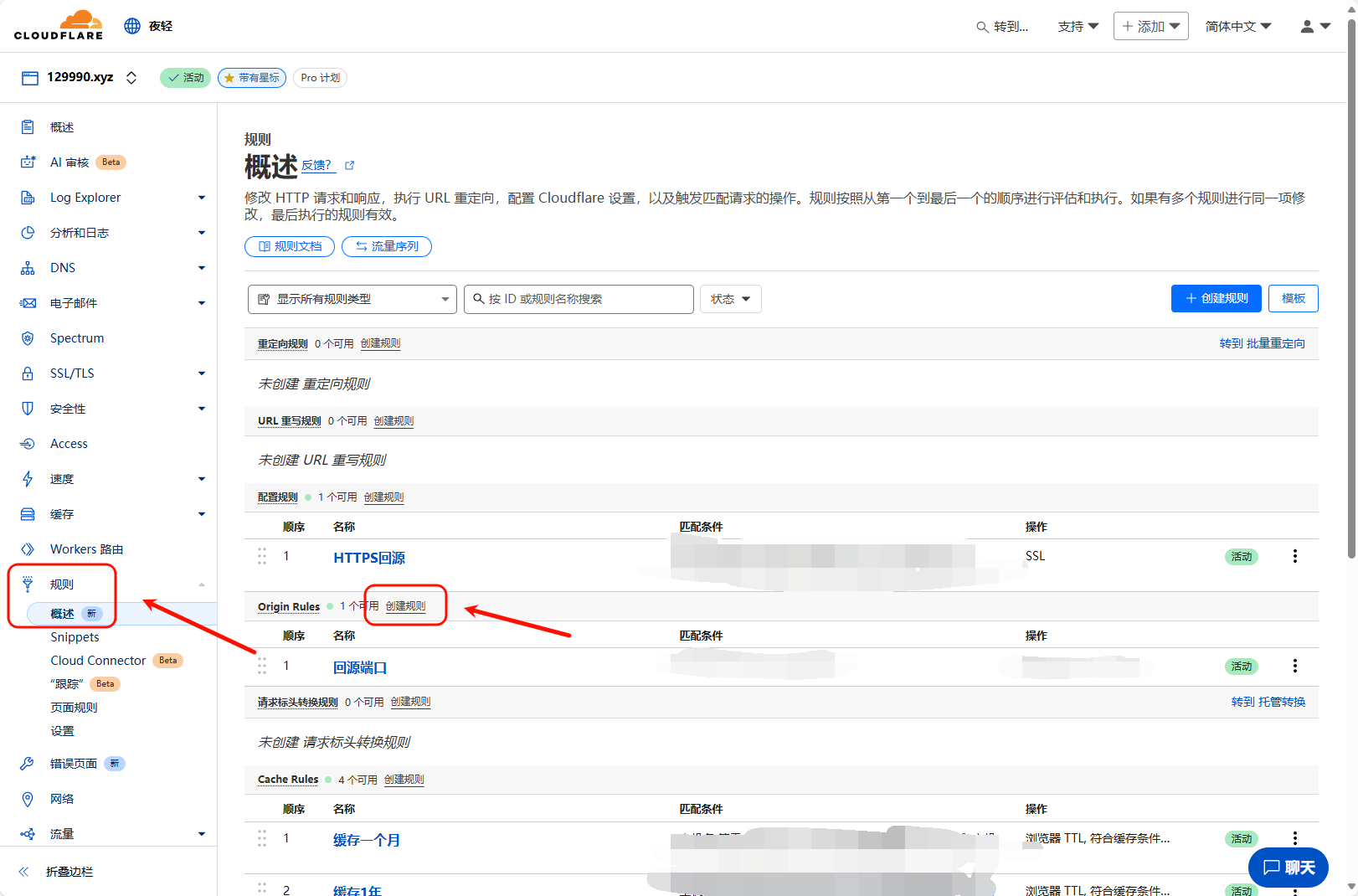The height and width of the screenshot is (896, 1358).
Task: Open the 聊天 chat widget
Action: 1288,868
